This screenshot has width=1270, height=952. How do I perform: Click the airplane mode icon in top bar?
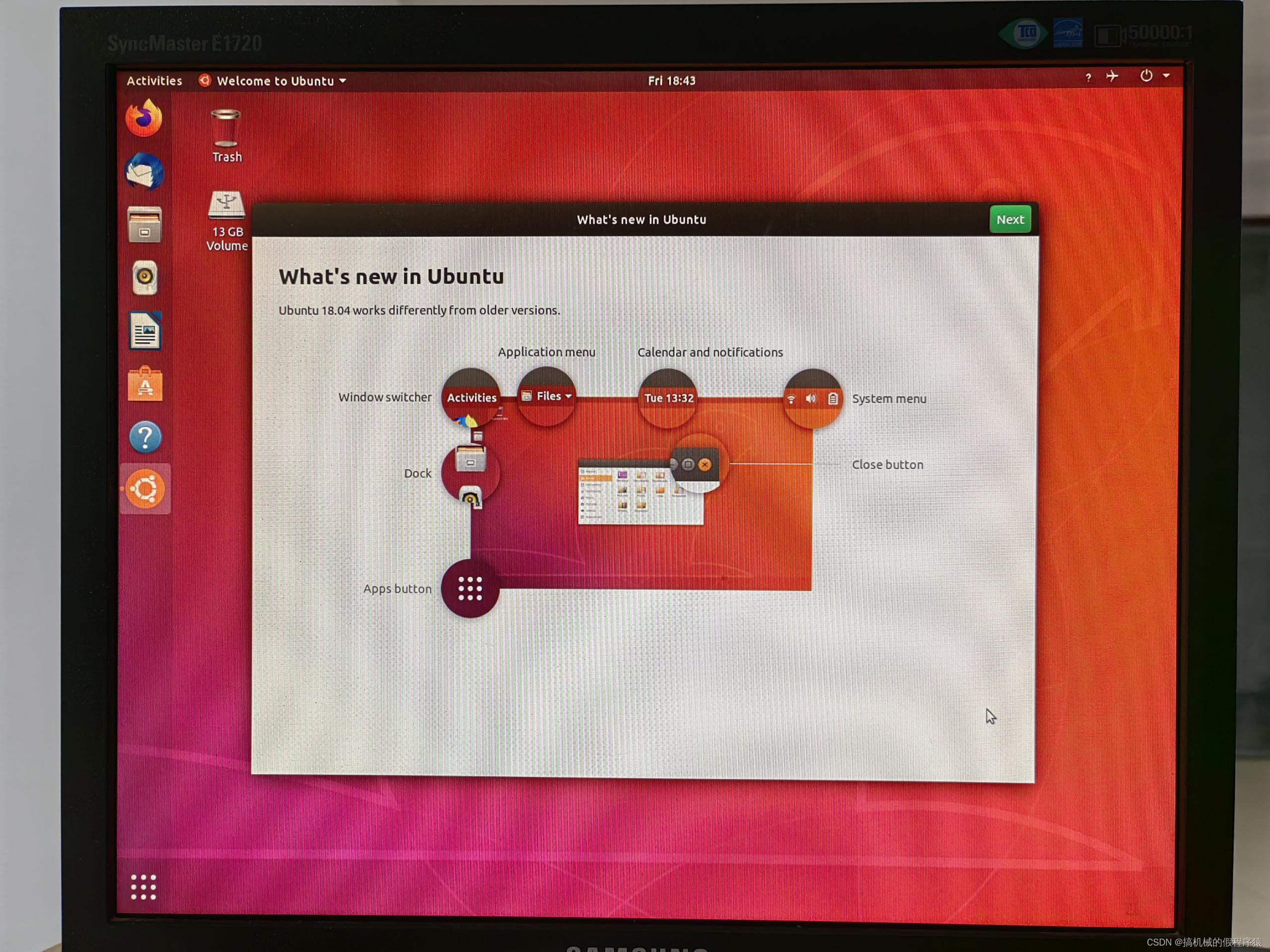pos(1112,76)
